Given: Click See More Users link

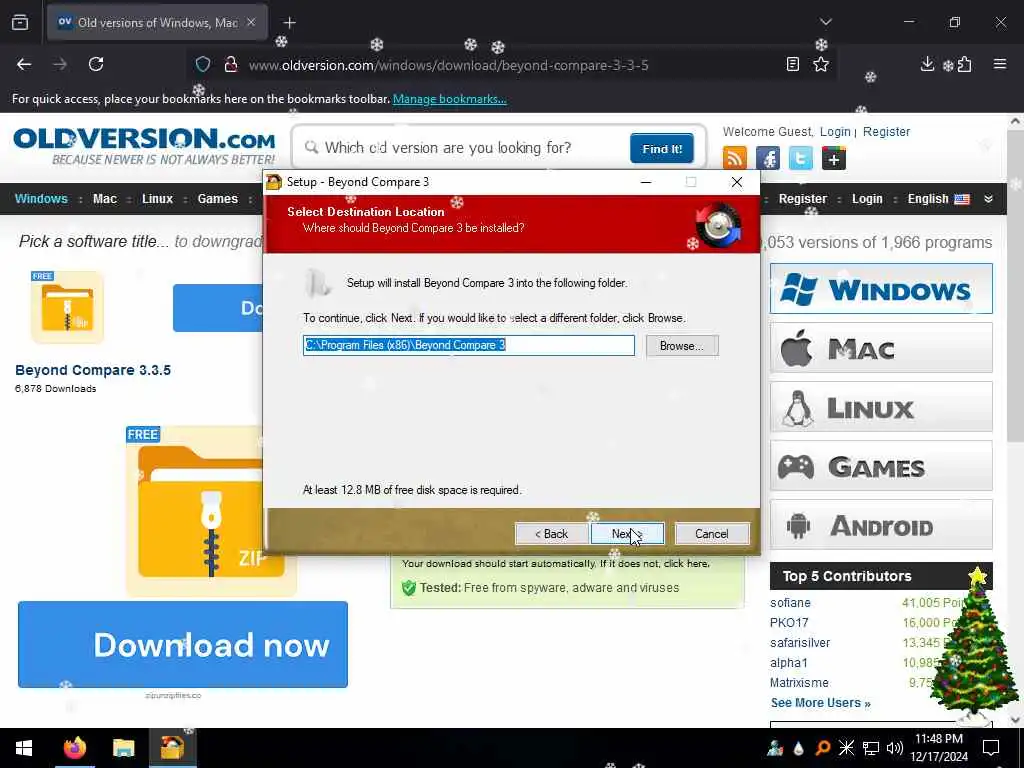Looking at the screenshot, I should tap(820, 703).
